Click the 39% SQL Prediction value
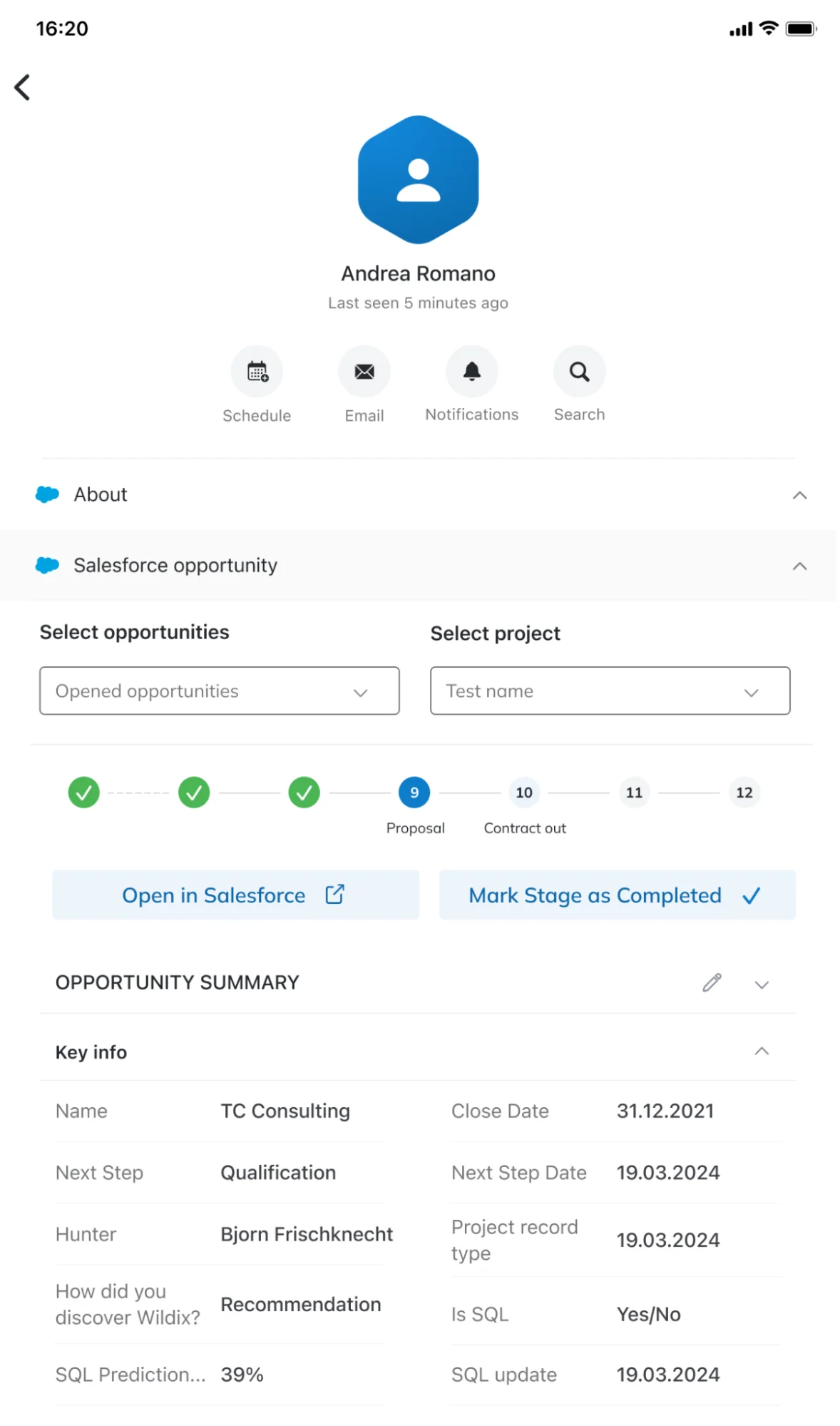The width and height of the screenshot is (840, 1426). [242, 1375]
